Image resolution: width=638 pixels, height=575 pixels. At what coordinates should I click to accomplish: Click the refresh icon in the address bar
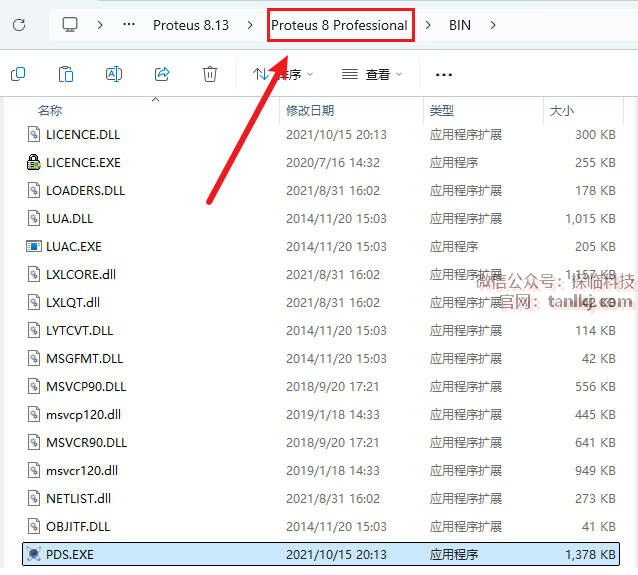click(19, 25)
